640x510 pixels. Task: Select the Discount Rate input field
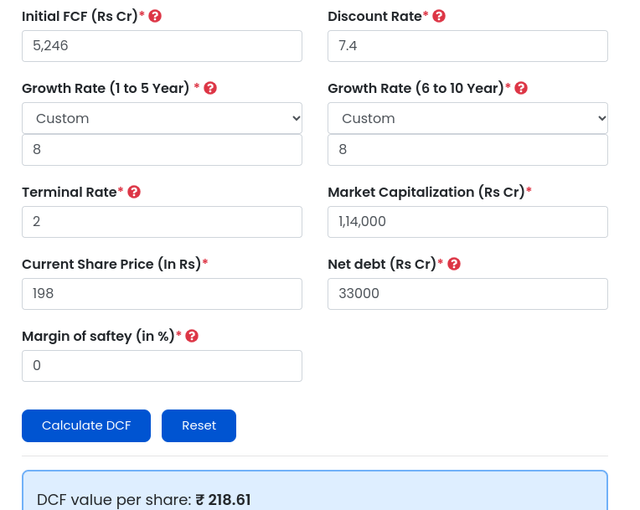point(467,46)
